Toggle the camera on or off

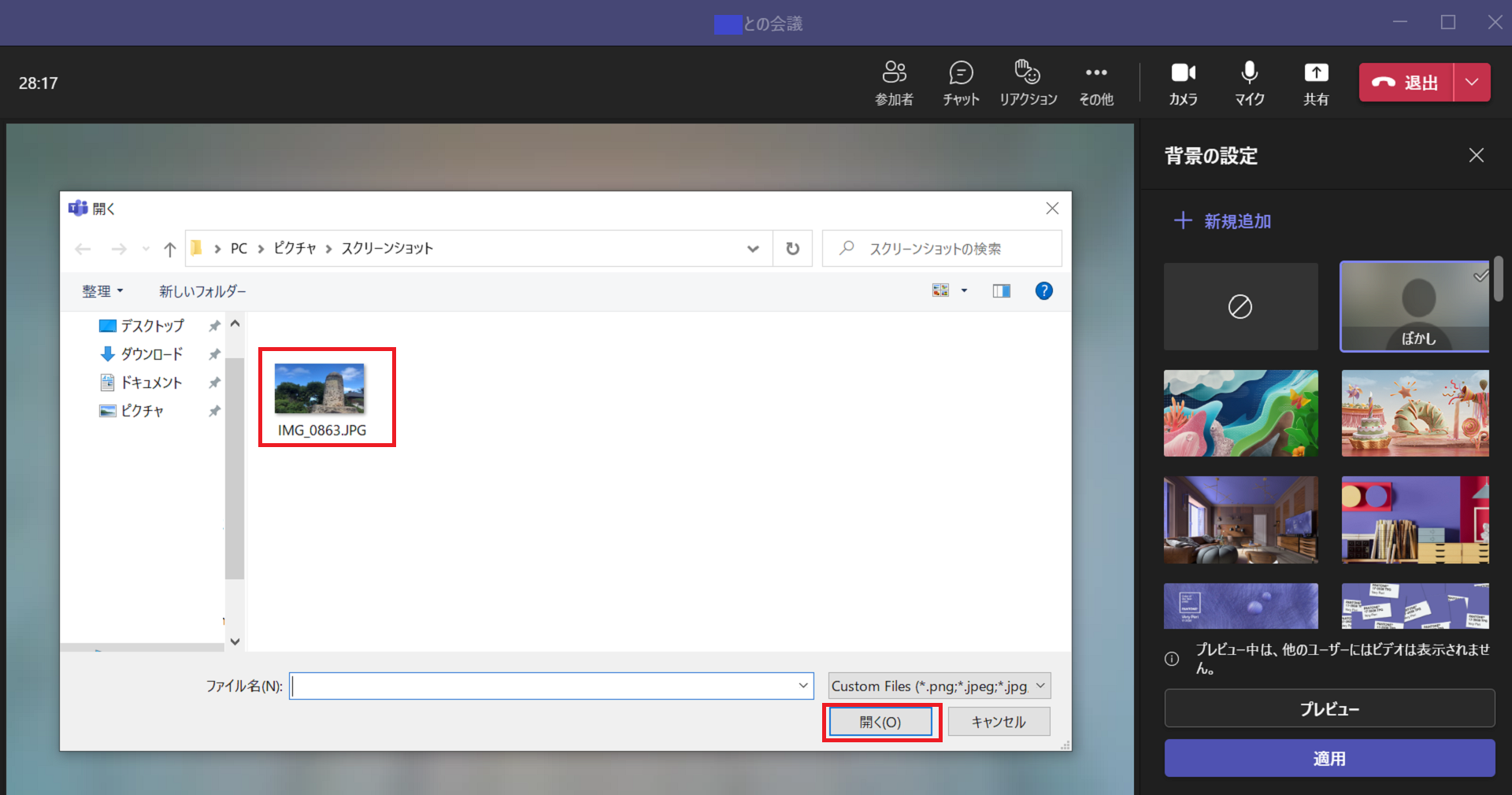1183,73
